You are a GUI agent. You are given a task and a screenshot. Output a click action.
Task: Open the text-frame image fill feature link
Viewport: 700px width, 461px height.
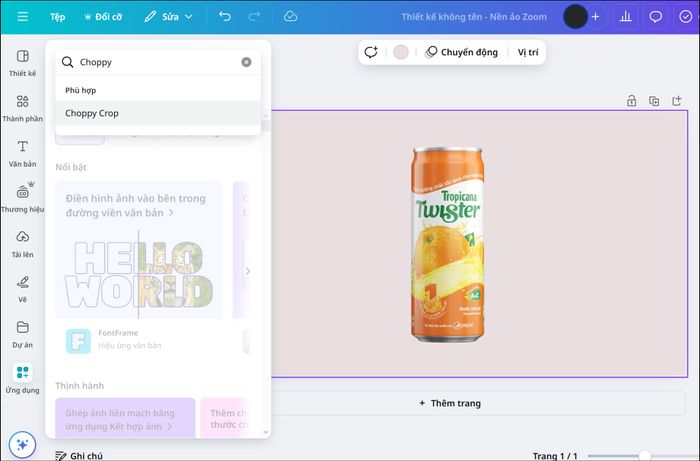[135, 205]
